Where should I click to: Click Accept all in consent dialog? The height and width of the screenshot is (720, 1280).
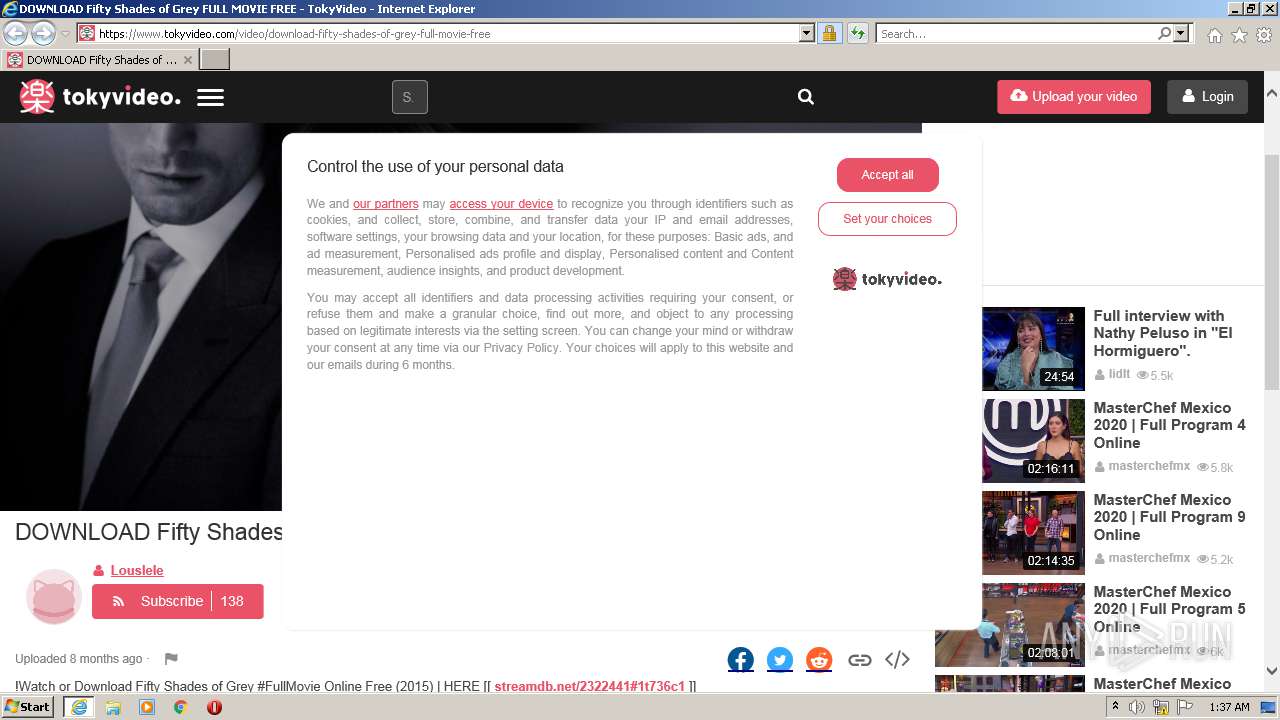tap(888, 175)
